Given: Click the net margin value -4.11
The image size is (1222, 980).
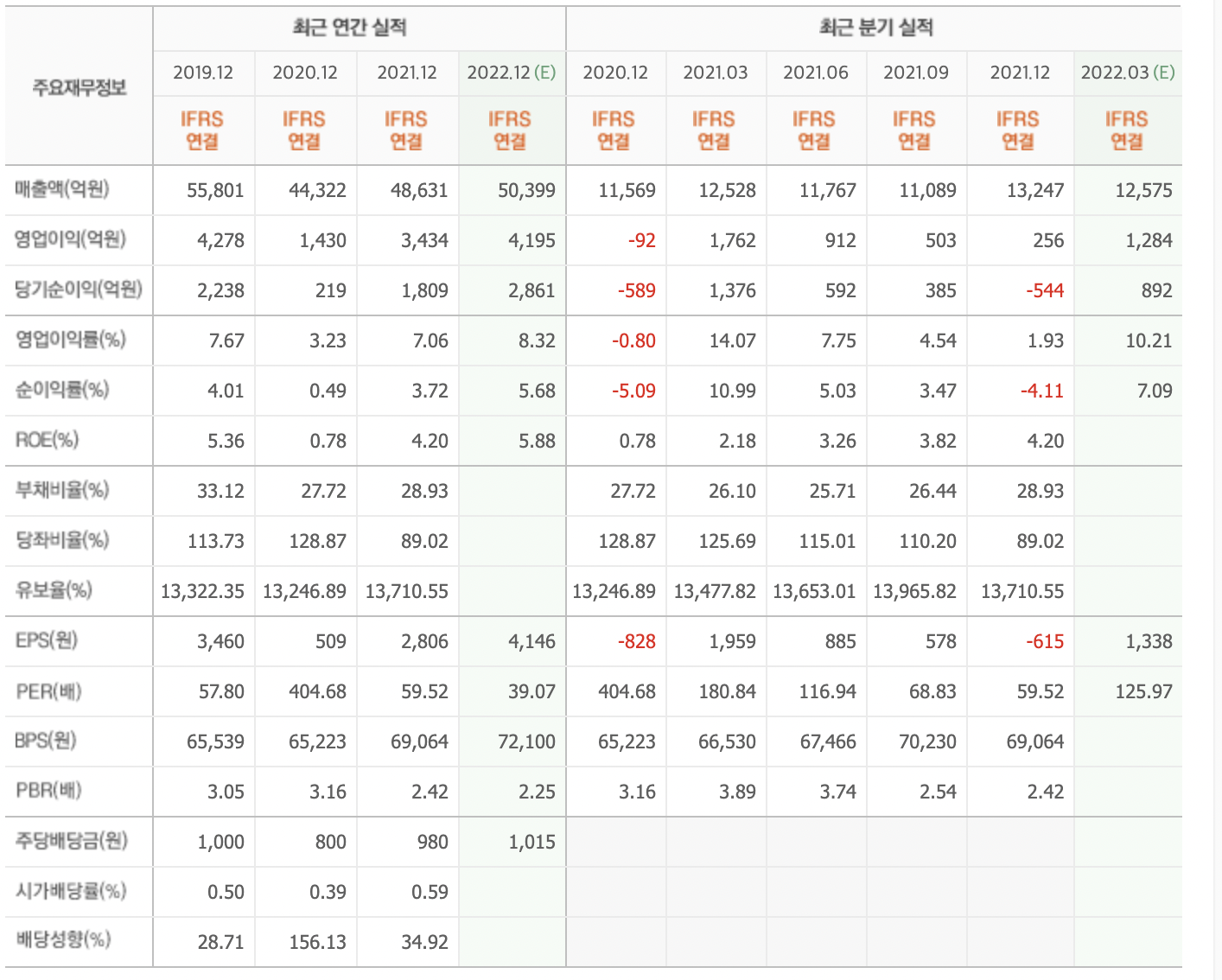Looking at the screenshot, I should coord(1042,391).
